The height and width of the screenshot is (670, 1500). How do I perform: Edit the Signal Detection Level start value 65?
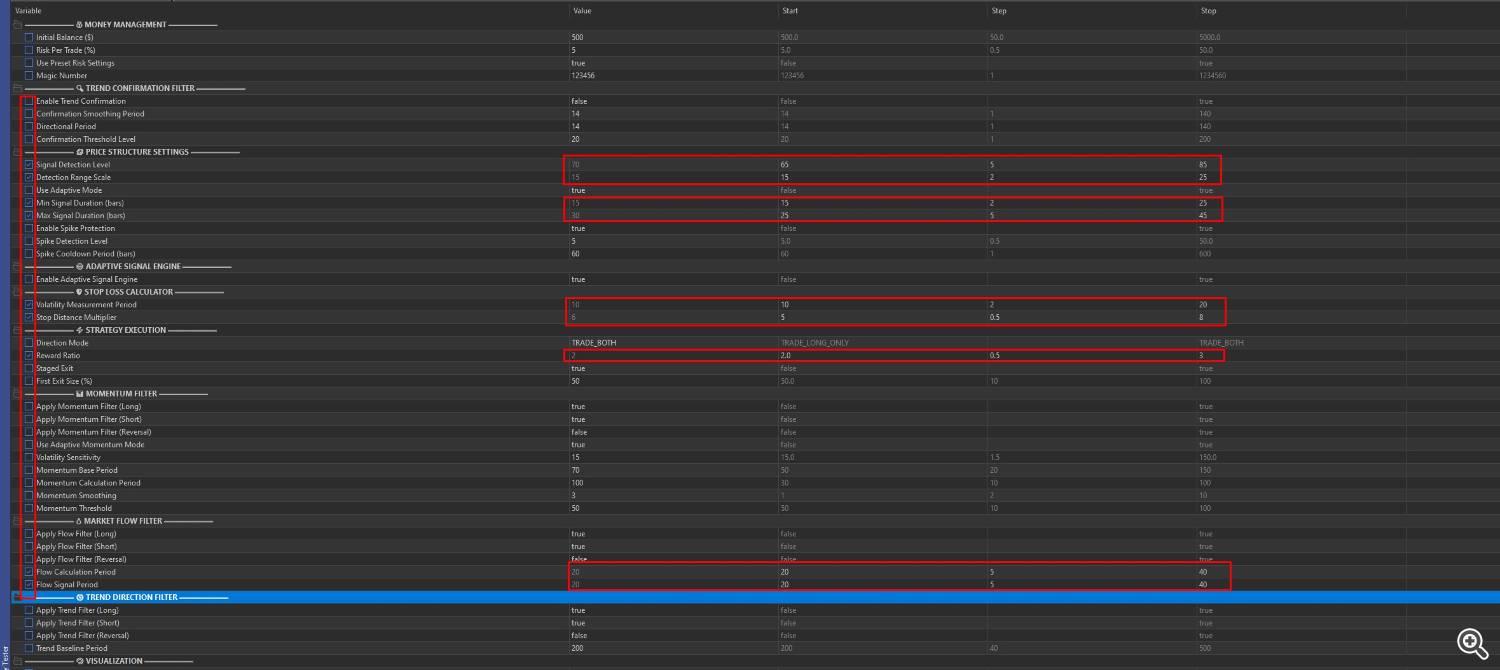click(x=785, y=164)
